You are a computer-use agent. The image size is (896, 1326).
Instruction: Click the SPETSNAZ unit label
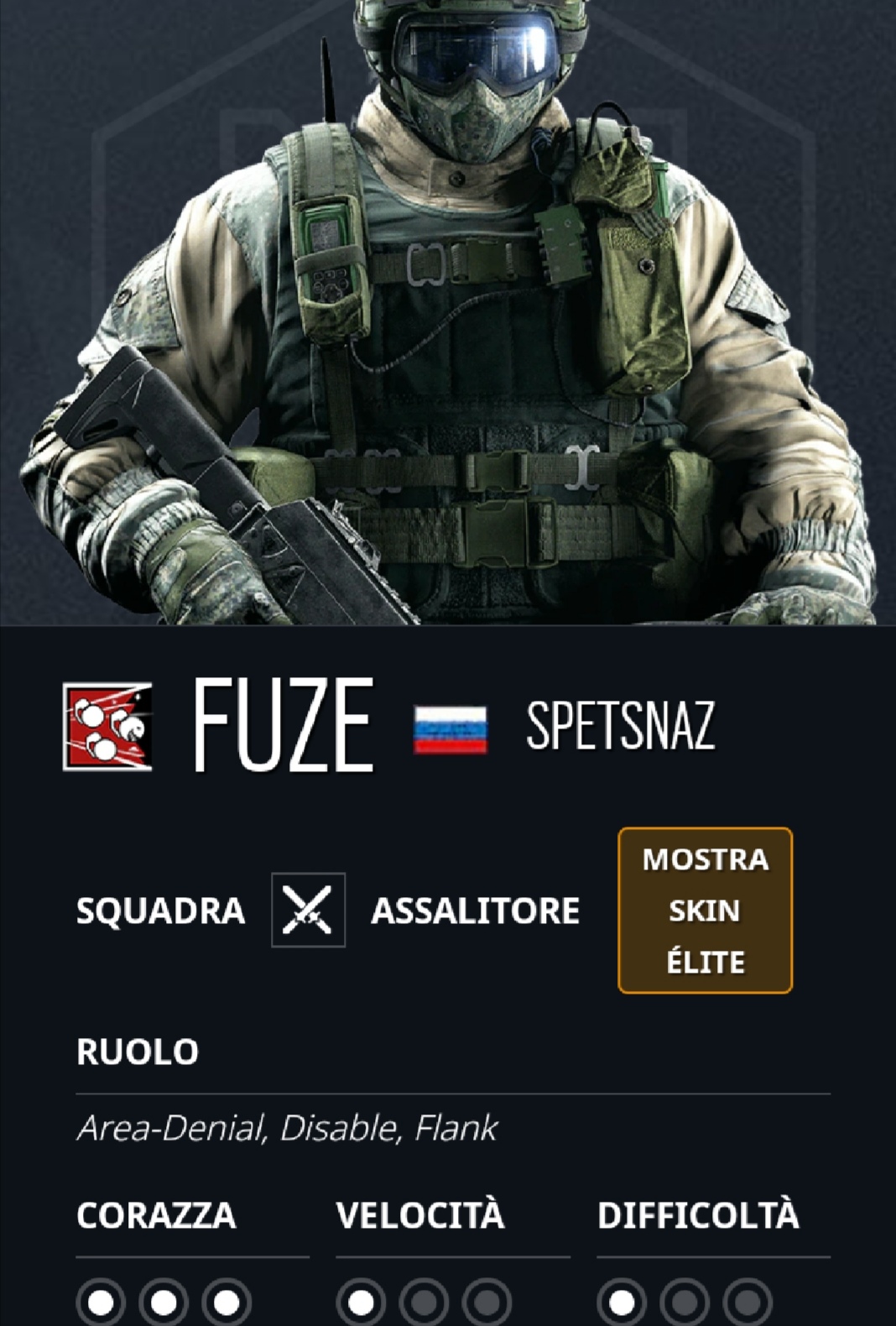[621, 726]
